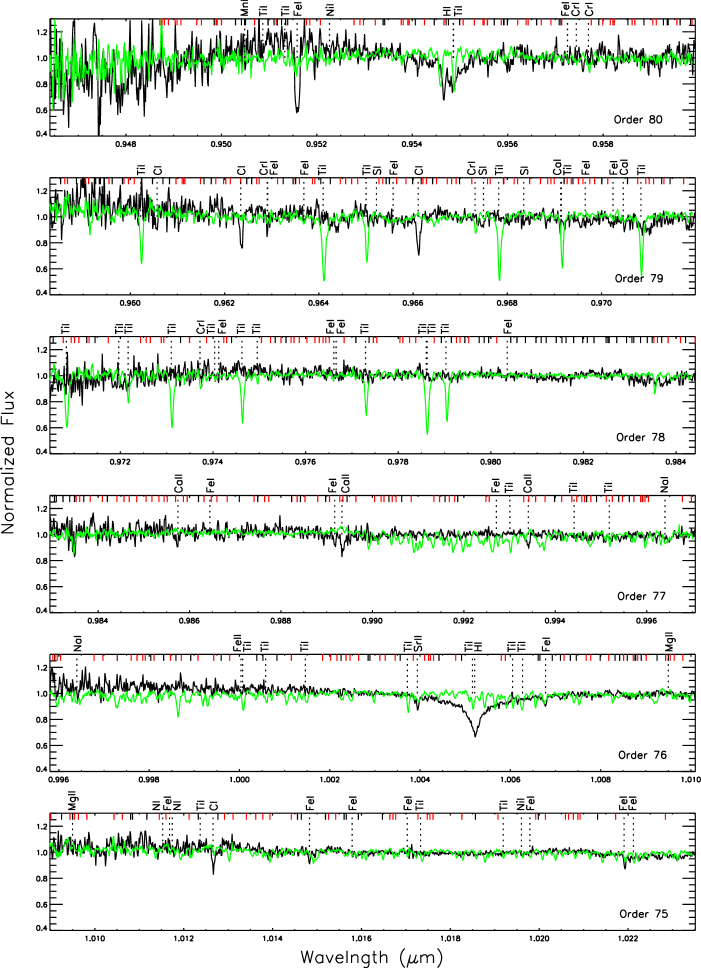Click the 1.020 wavelength tick label
701x968 pixels.
[x=539, y=938]
